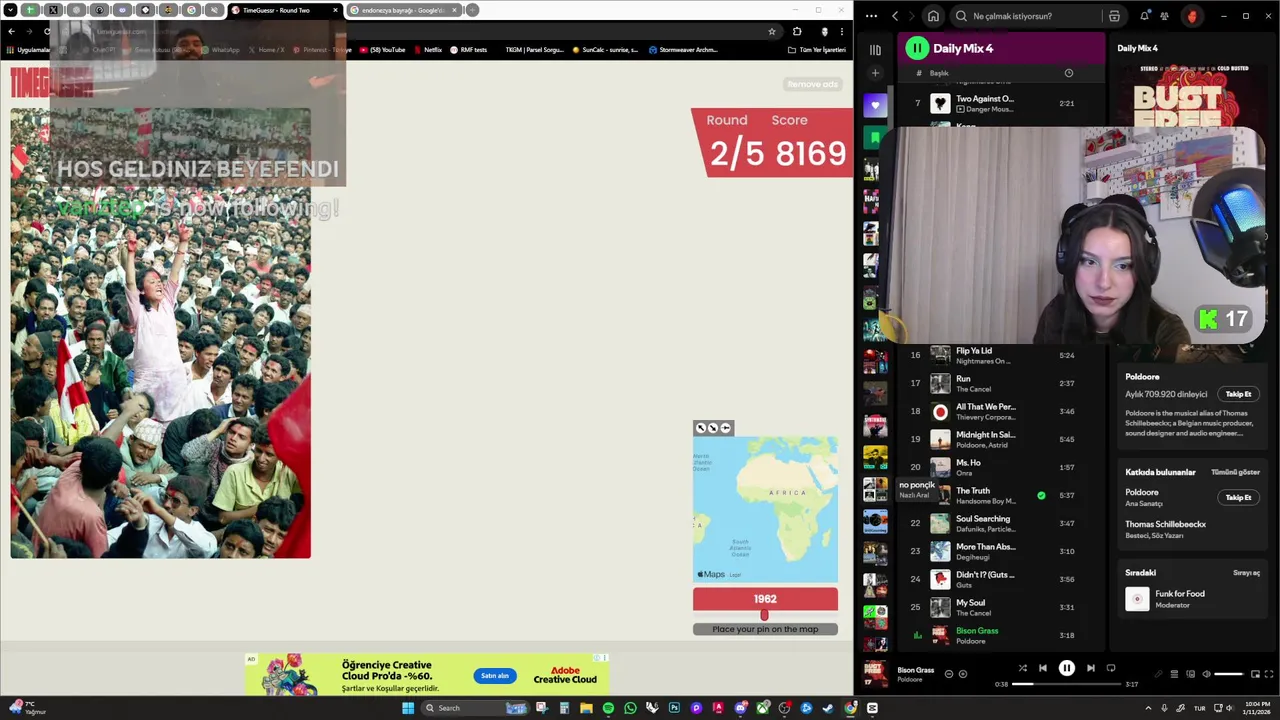Pause the Daily Mix 4 playlist via green header button

917,48
